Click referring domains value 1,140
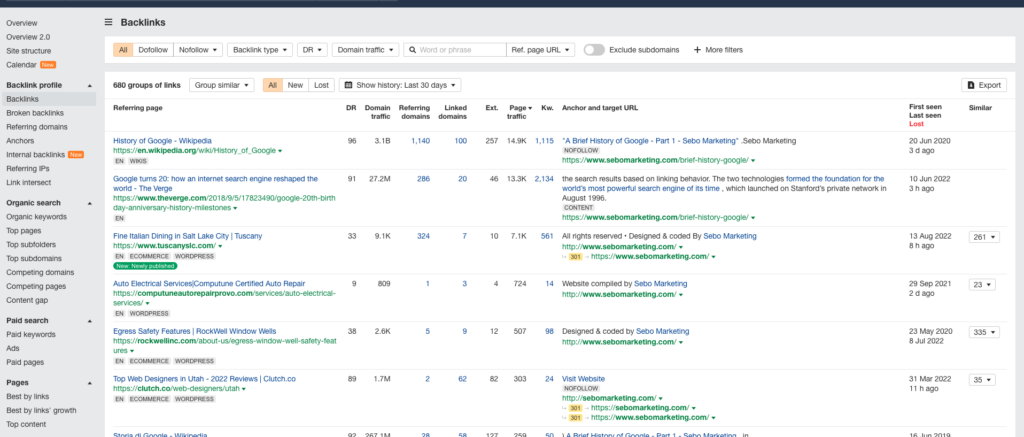This screenshot has width=1024, height=437. coord(421,140)
